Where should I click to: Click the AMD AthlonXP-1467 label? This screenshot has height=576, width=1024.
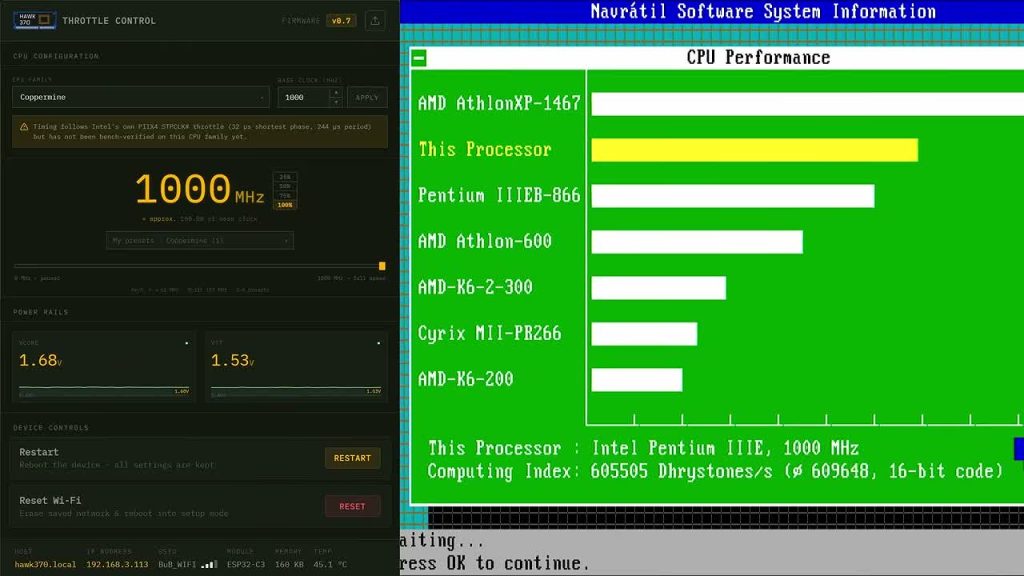pos(499,103)
